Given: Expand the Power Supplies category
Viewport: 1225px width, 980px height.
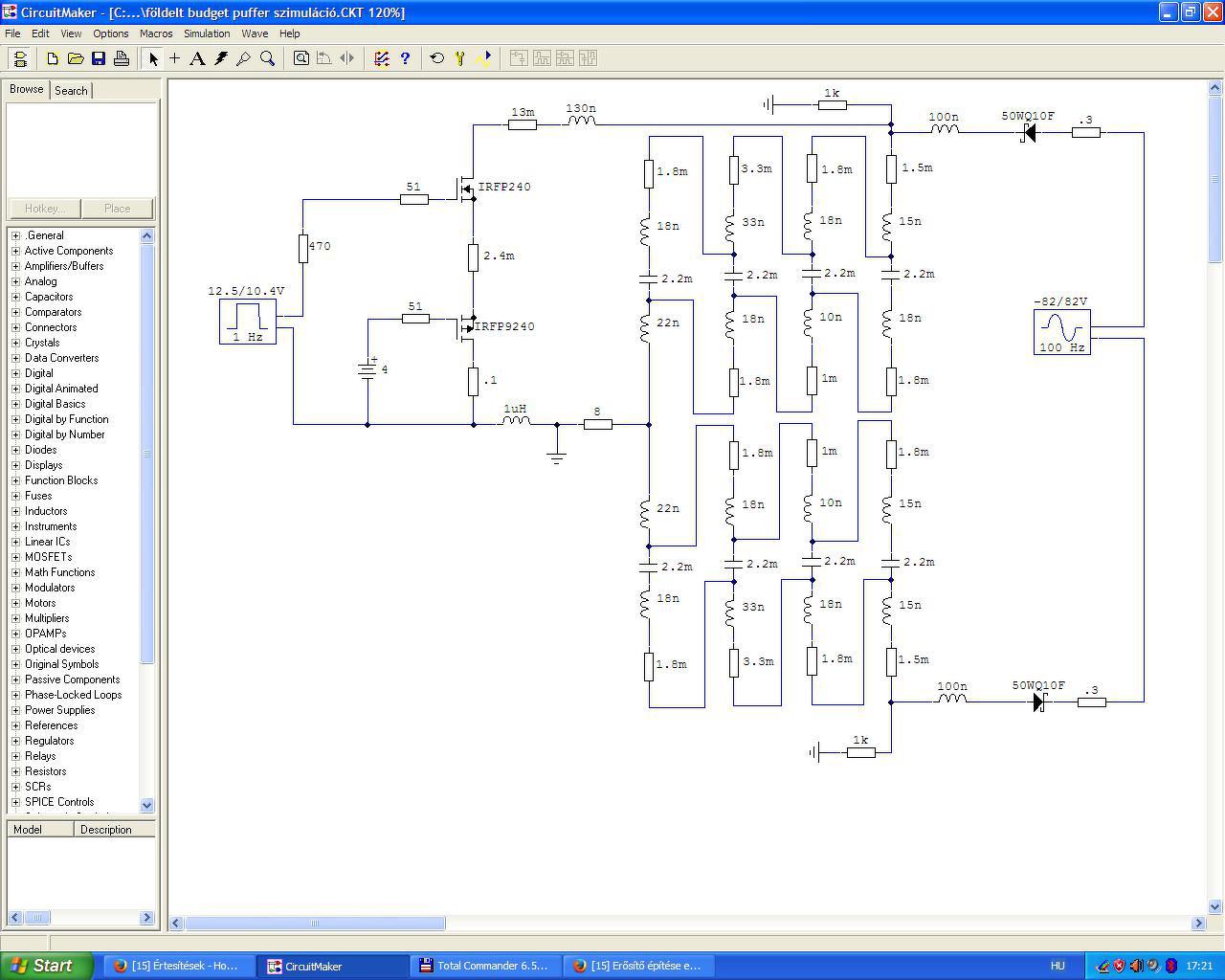Looking at the screenshot, I should [x=15, y=710].
